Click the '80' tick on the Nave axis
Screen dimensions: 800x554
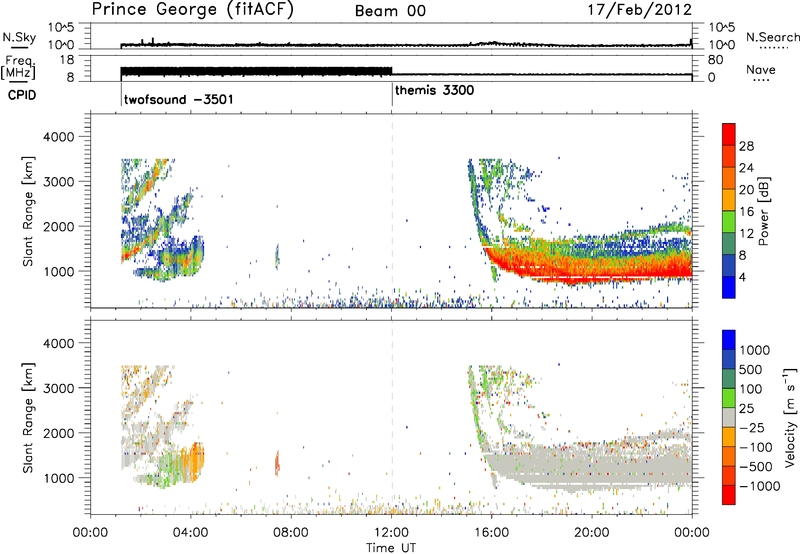point(715,60)
